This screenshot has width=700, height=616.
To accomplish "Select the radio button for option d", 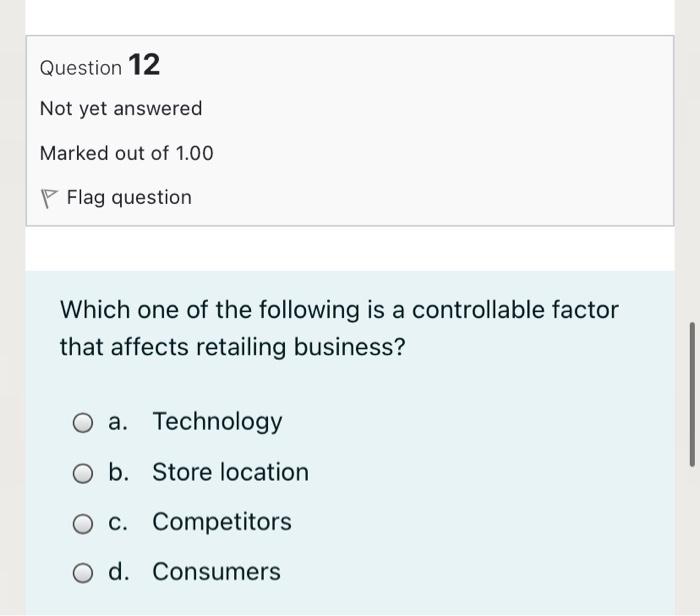I will tap(84, 573).
